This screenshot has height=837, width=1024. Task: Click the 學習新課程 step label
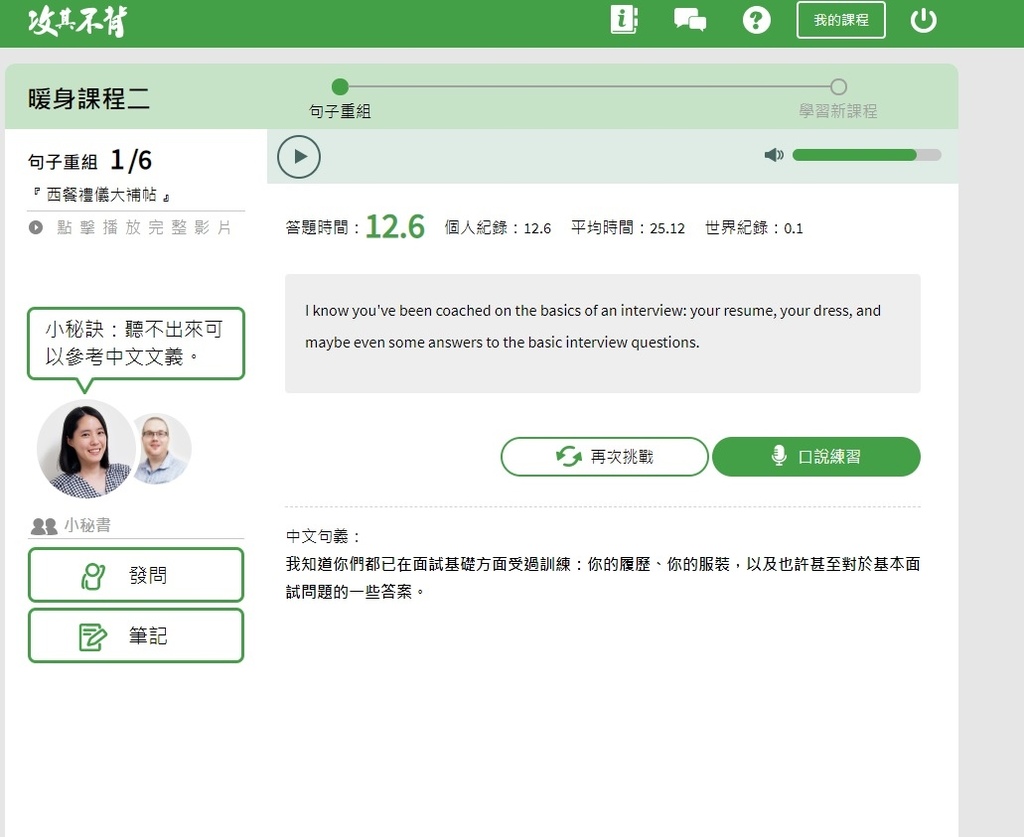(x=838, y=111)
